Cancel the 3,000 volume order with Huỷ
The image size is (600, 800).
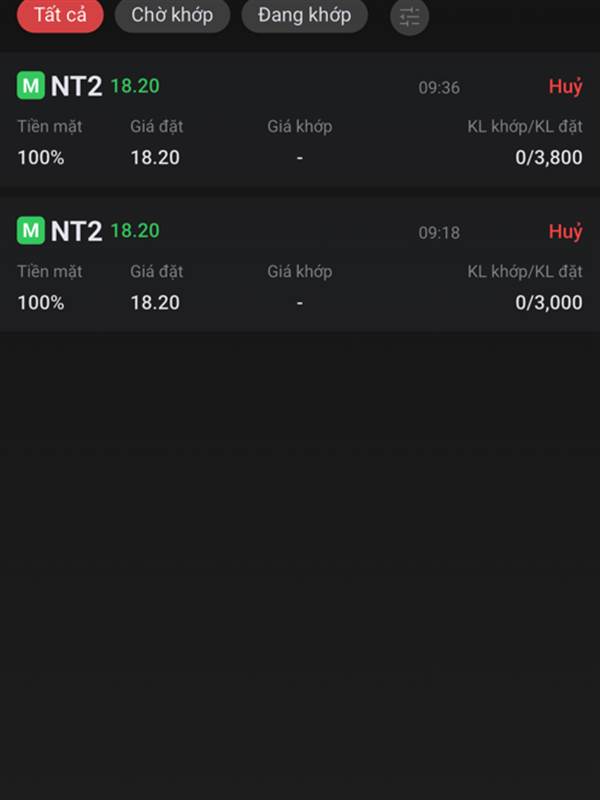click(565, 231)
